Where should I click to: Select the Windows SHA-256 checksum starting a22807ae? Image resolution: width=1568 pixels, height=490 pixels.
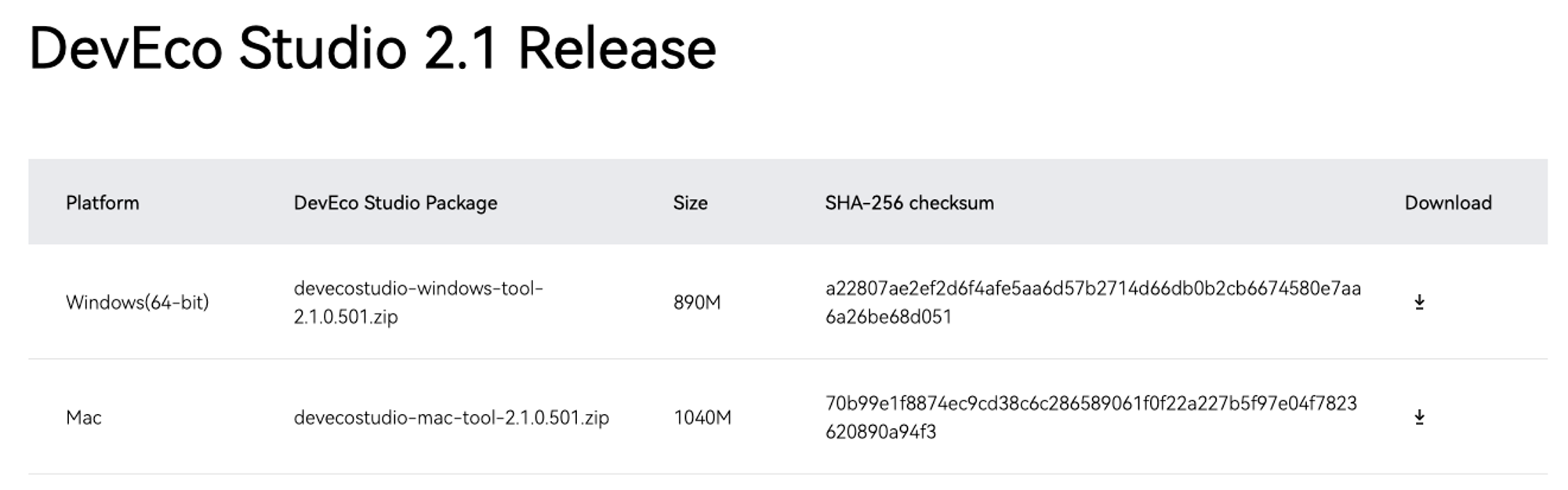(x=1093, y=303)
